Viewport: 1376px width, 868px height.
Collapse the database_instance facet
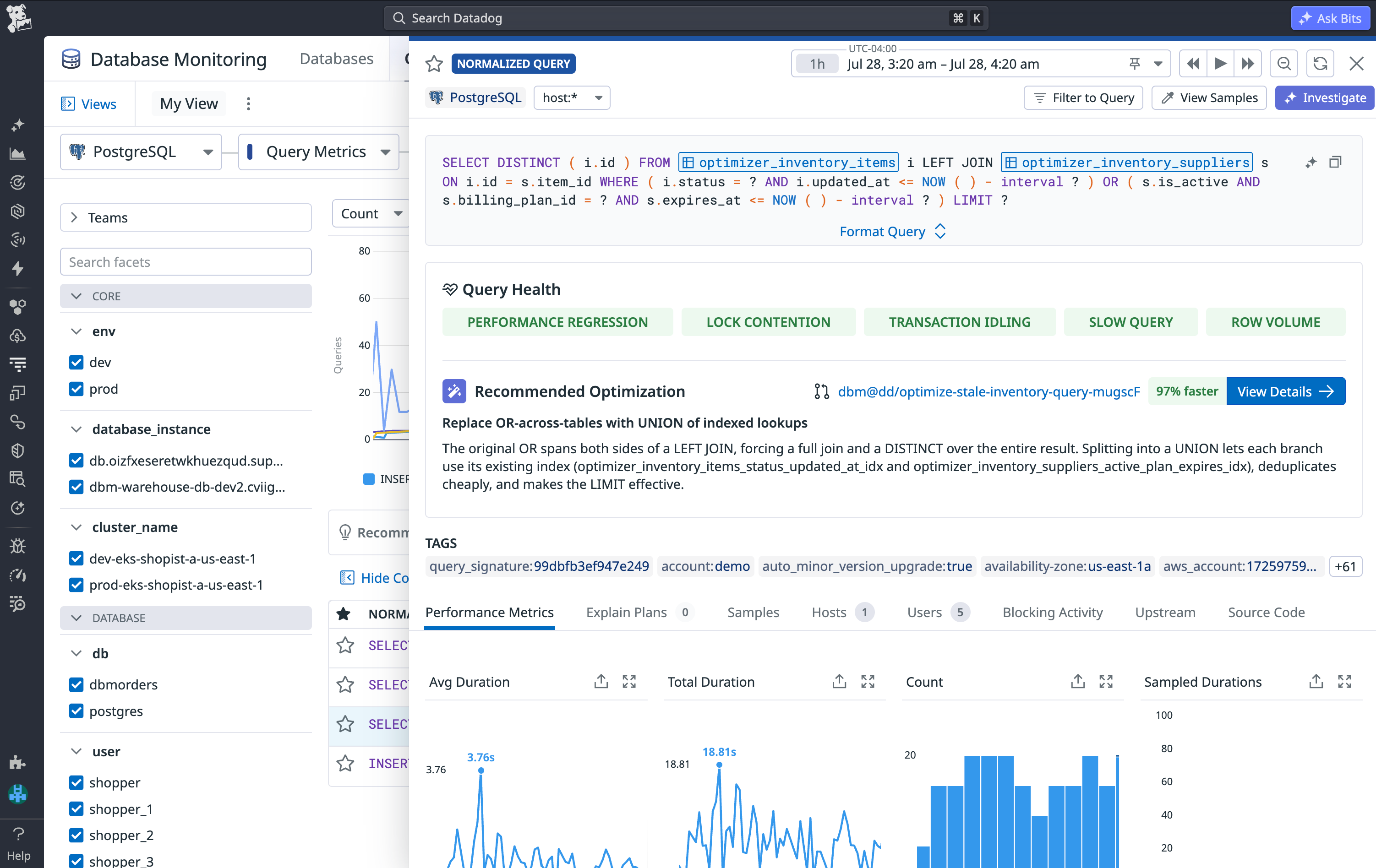click(76, 429)
